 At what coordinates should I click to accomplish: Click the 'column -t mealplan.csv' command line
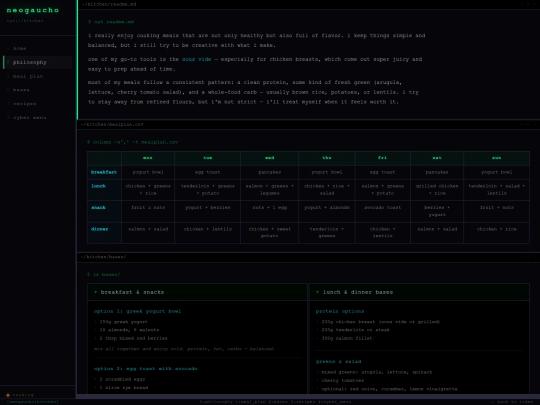(x=133, y=142)
